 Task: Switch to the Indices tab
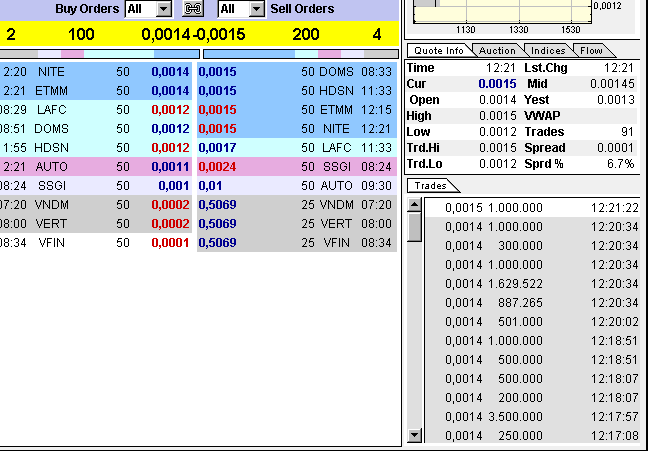tap(548, 50)
